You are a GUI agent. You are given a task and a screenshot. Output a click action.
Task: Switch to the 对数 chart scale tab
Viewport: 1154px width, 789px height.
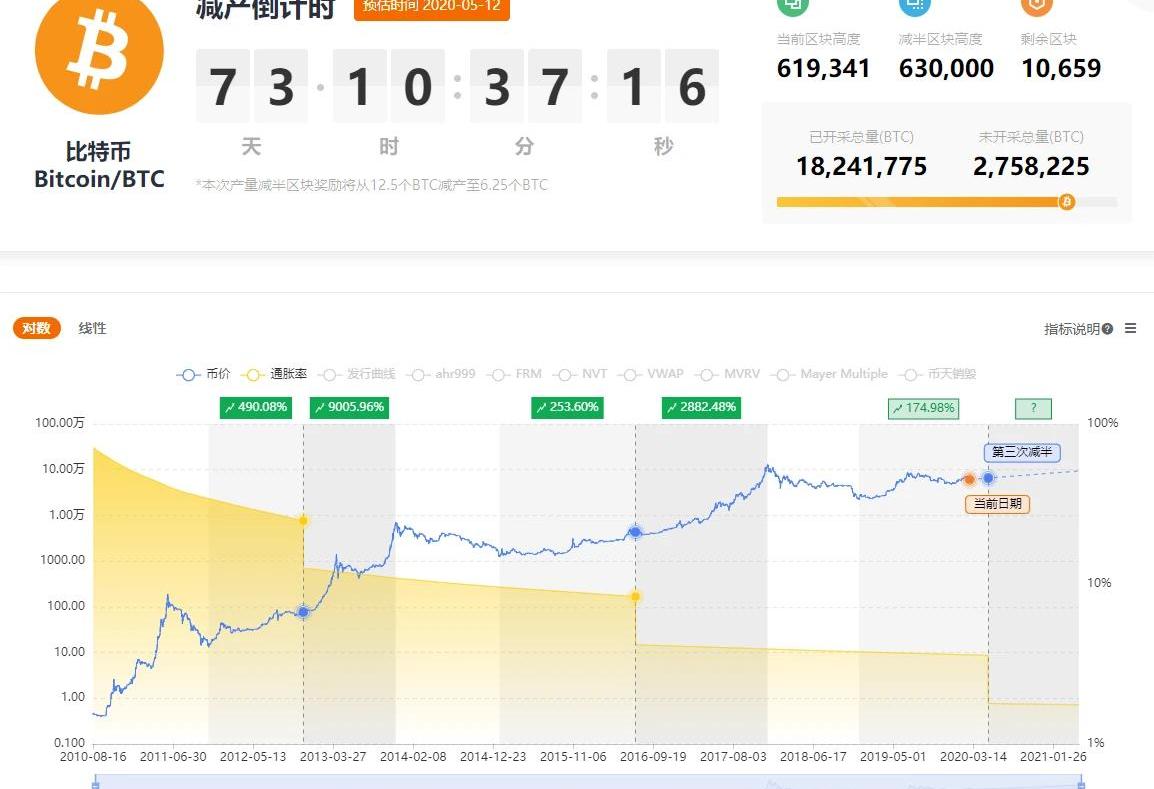[x=37, y=328]
